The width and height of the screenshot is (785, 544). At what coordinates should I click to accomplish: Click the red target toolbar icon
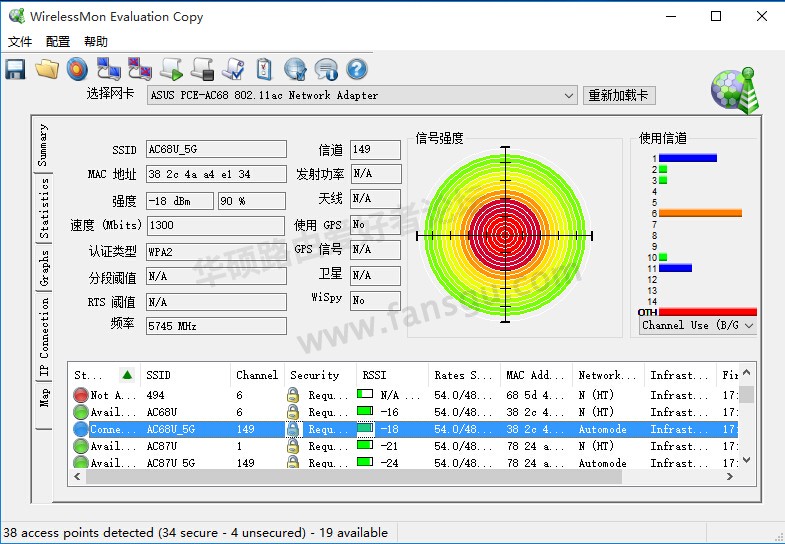point(77,69)
